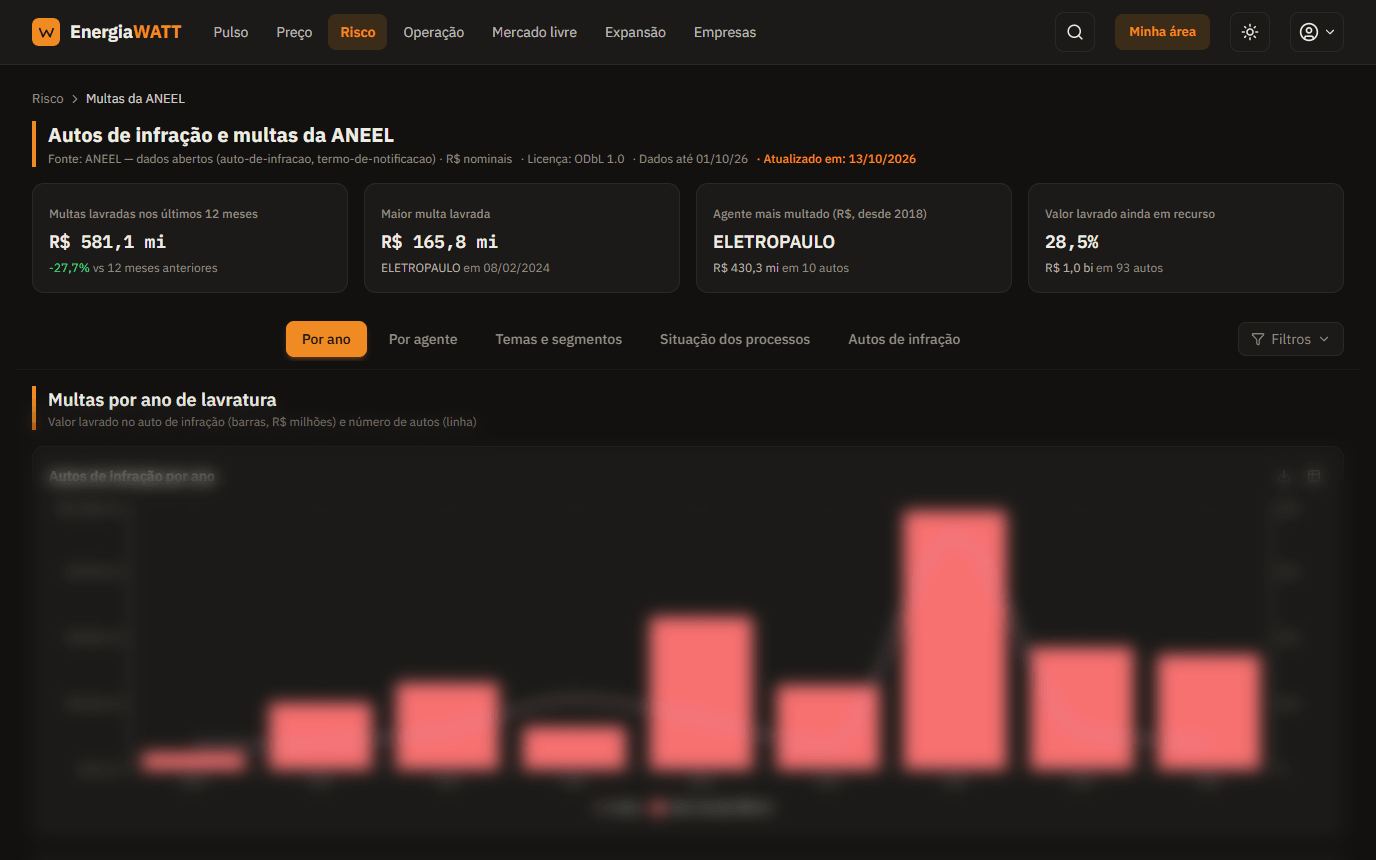Click R$ 1,0 bi em 93 autos text
The image size is (1376, 860).
(x=1104, y=268)
